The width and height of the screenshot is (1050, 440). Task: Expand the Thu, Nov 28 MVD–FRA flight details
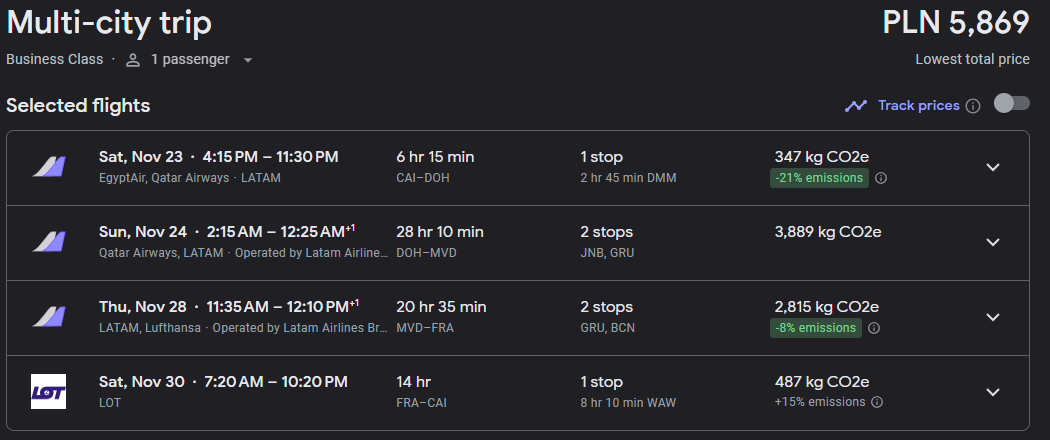993,317
